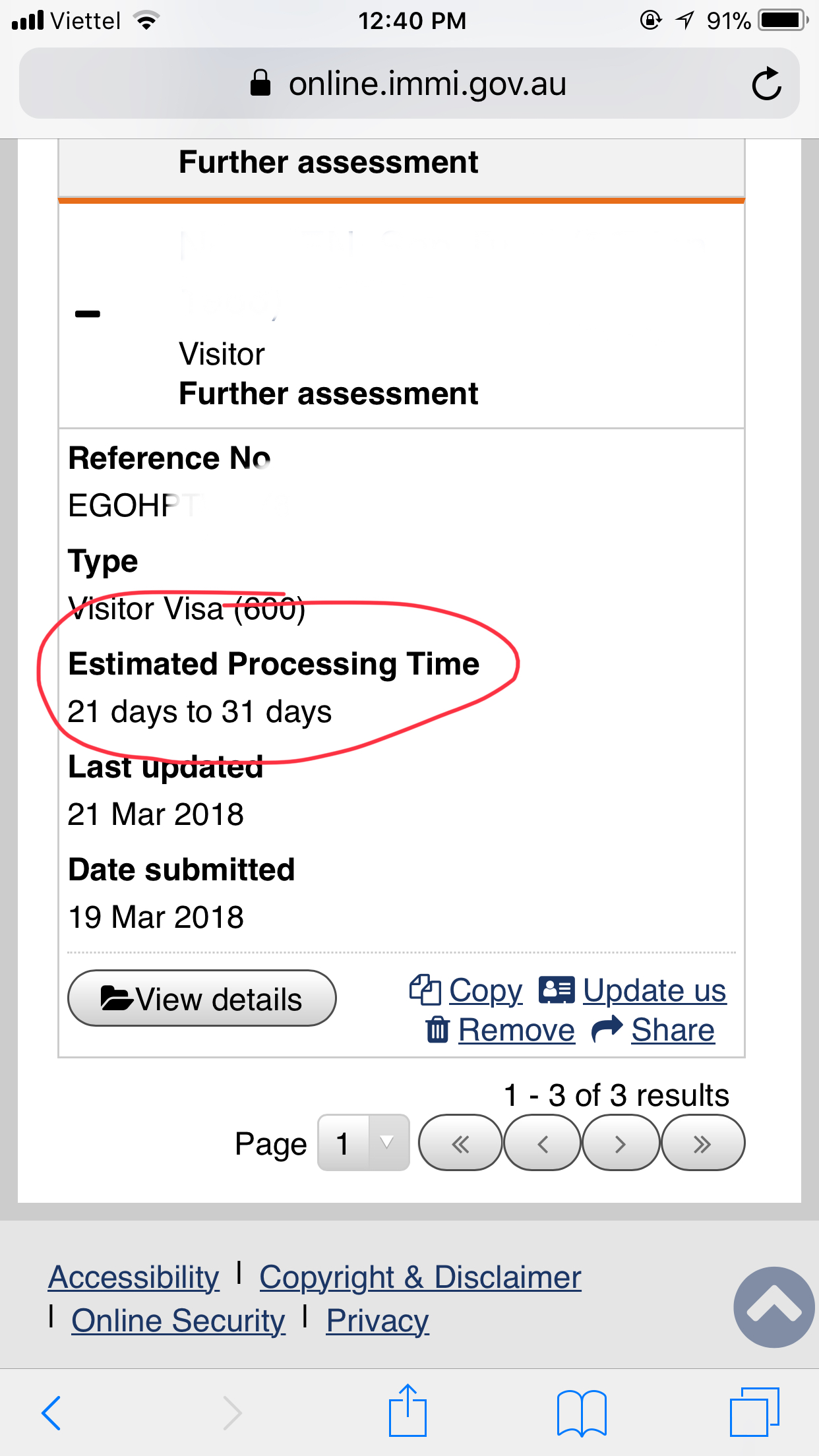Go to previous results page
Screen dimensions: 819x1456
[x=542, y=1143]
